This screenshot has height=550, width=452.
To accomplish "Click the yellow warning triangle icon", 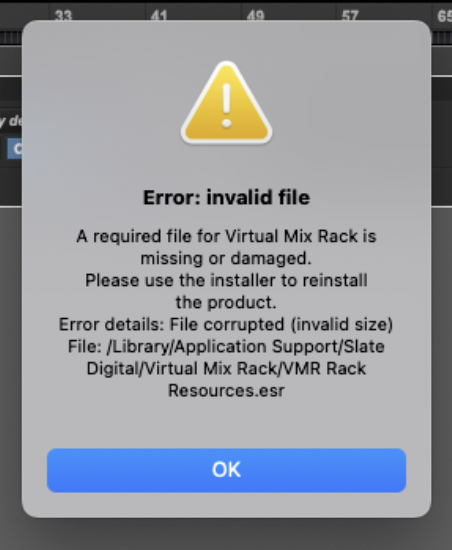I will [226, 103].
